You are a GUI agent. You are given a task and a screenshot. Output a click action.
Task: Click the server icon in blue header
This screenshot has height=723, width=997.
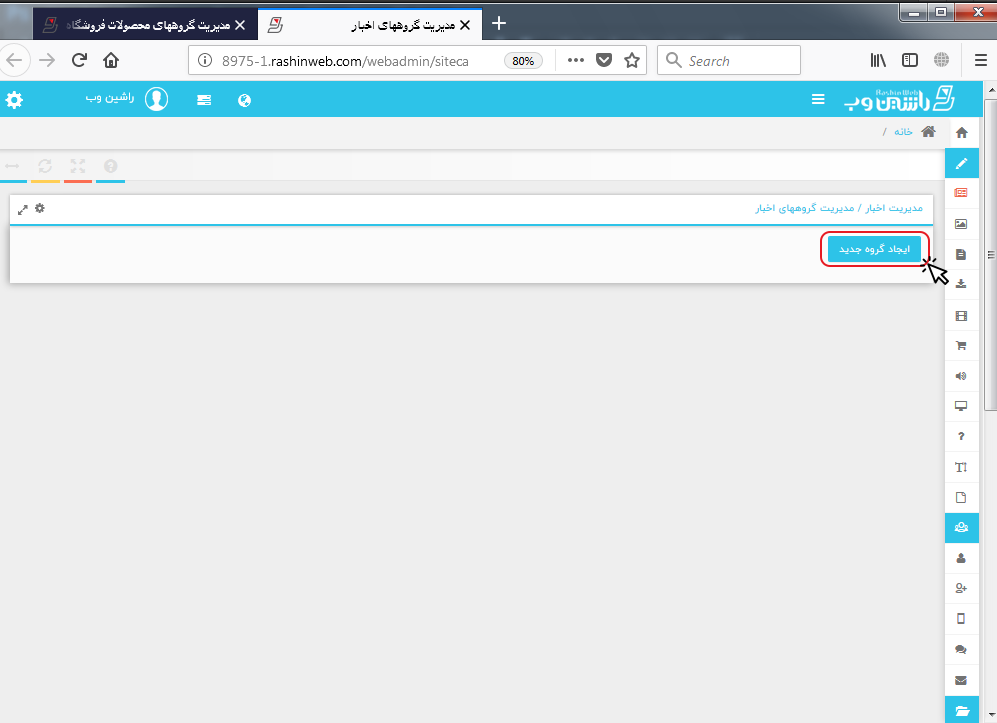[x=204, y=100]
